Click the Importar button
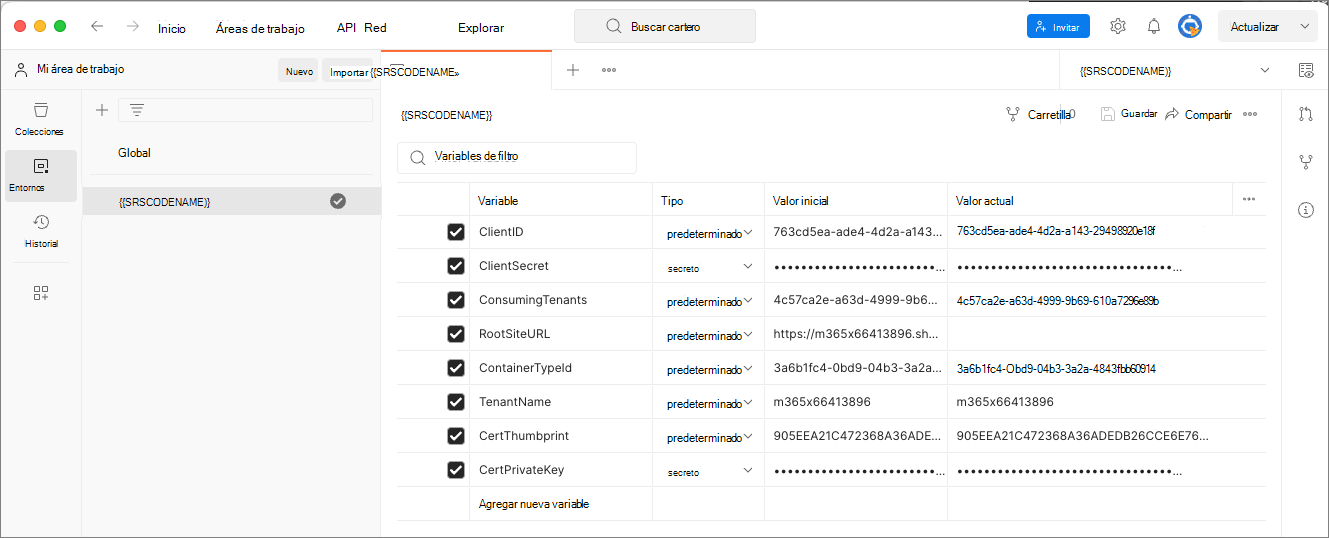 [348, 71]
